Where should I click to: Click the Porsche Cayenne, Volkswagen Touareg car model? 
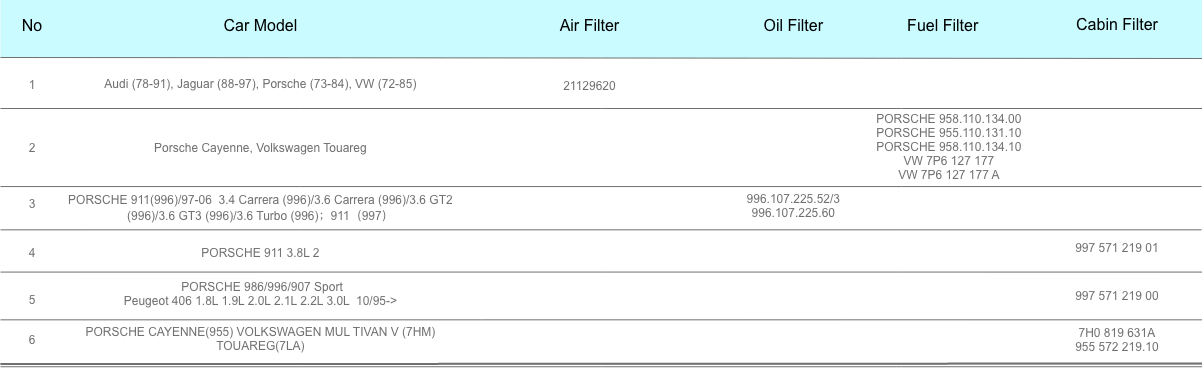(260, 148)
